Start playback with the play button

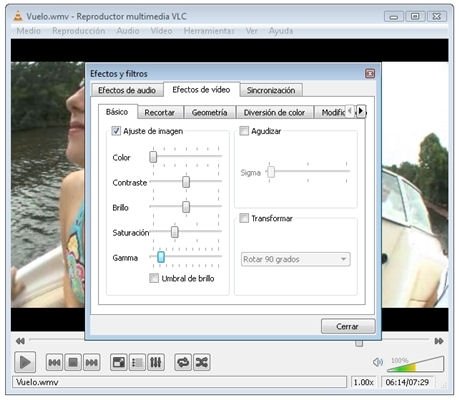click(25, 362)
